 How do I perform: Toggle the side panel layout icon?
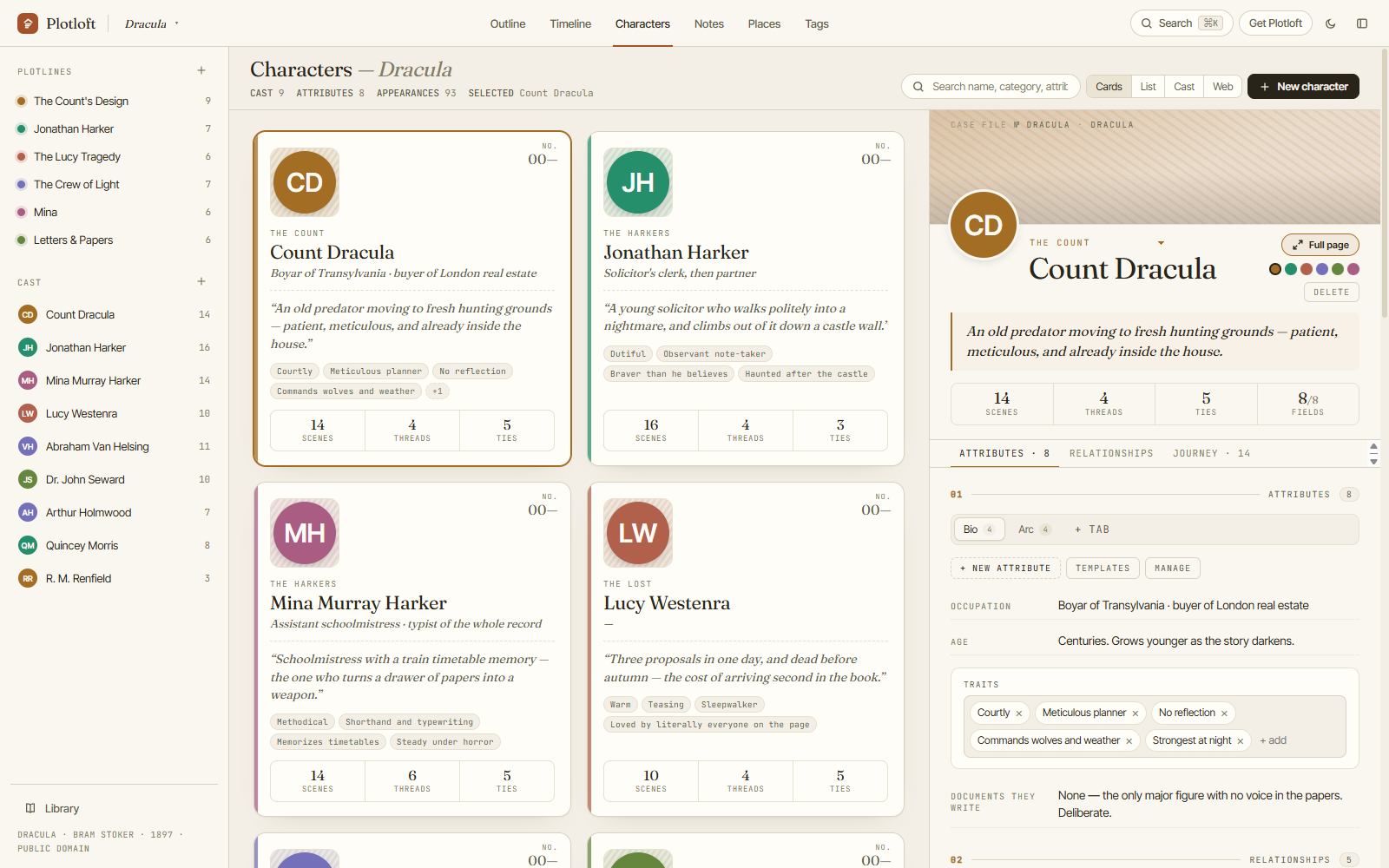1362,23
